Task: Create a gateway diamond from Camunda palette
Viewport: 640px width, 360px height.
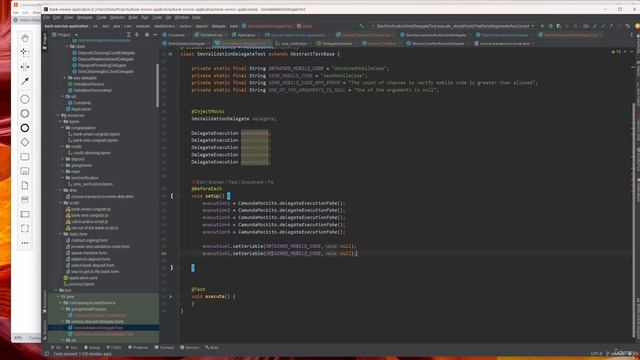Action: pyautogui.click(x=25, y=142)
